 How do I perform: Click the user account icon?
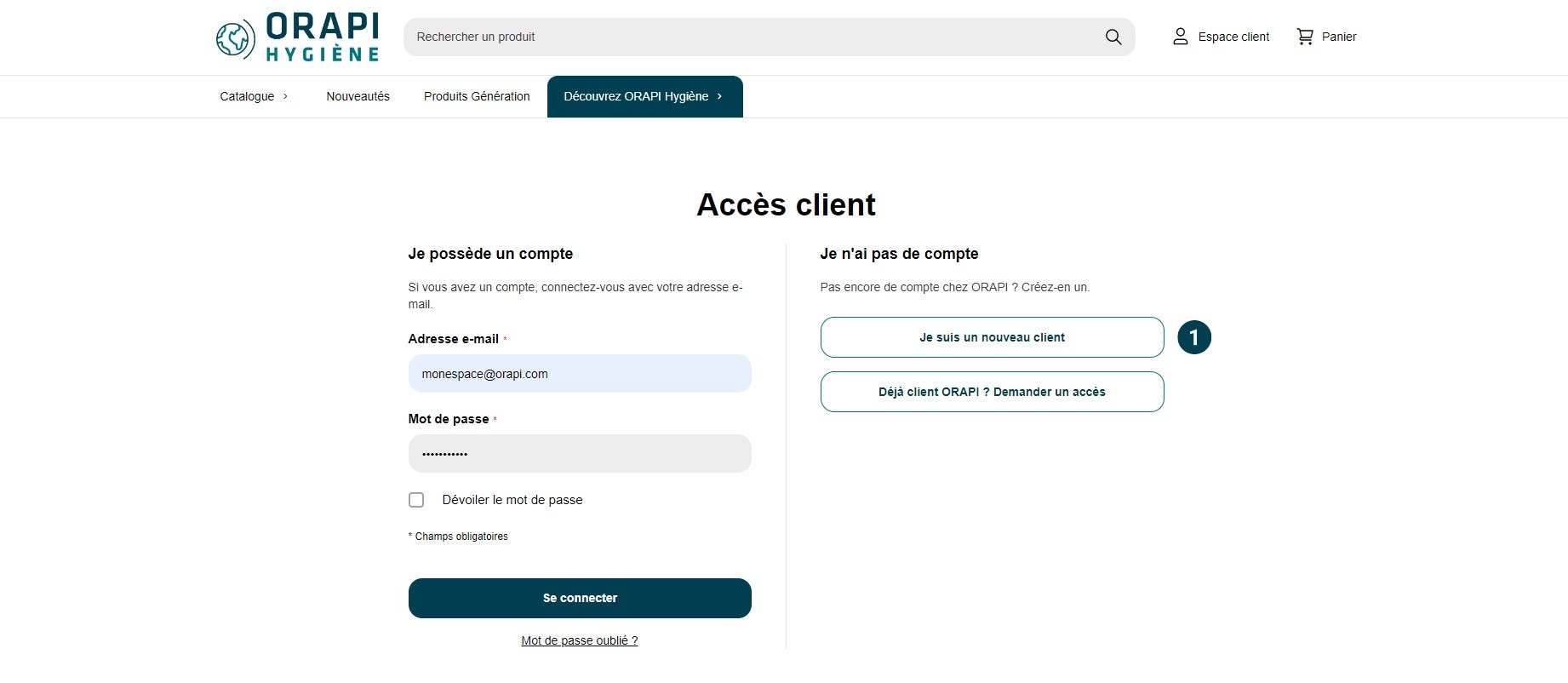(x=1180, y=37)
